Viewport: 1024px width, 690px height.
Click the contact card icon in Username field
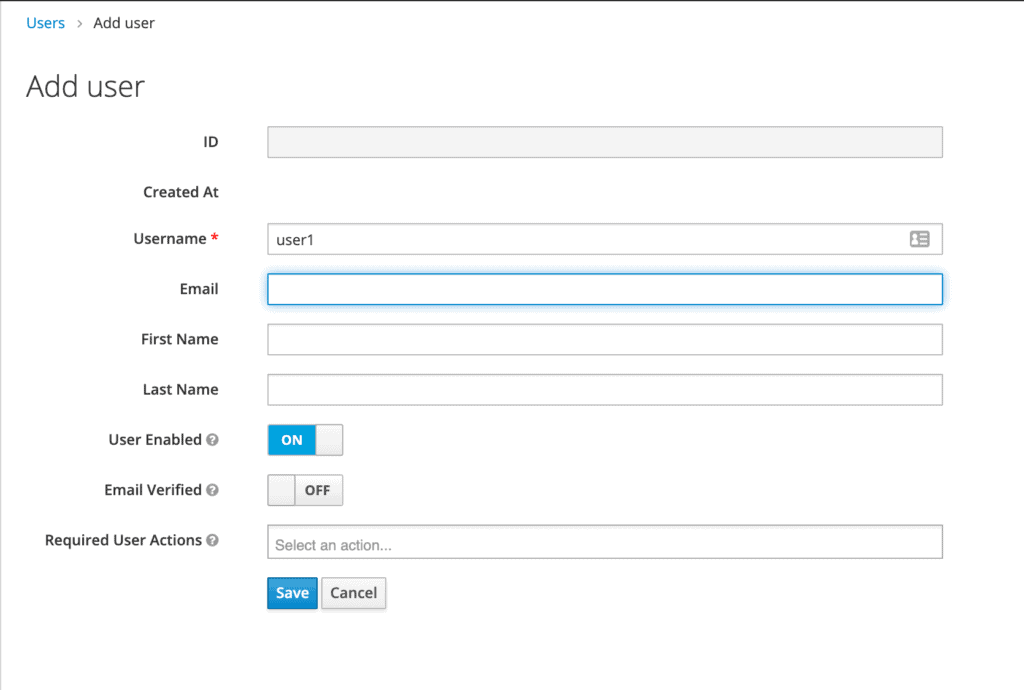pos(919,239)
